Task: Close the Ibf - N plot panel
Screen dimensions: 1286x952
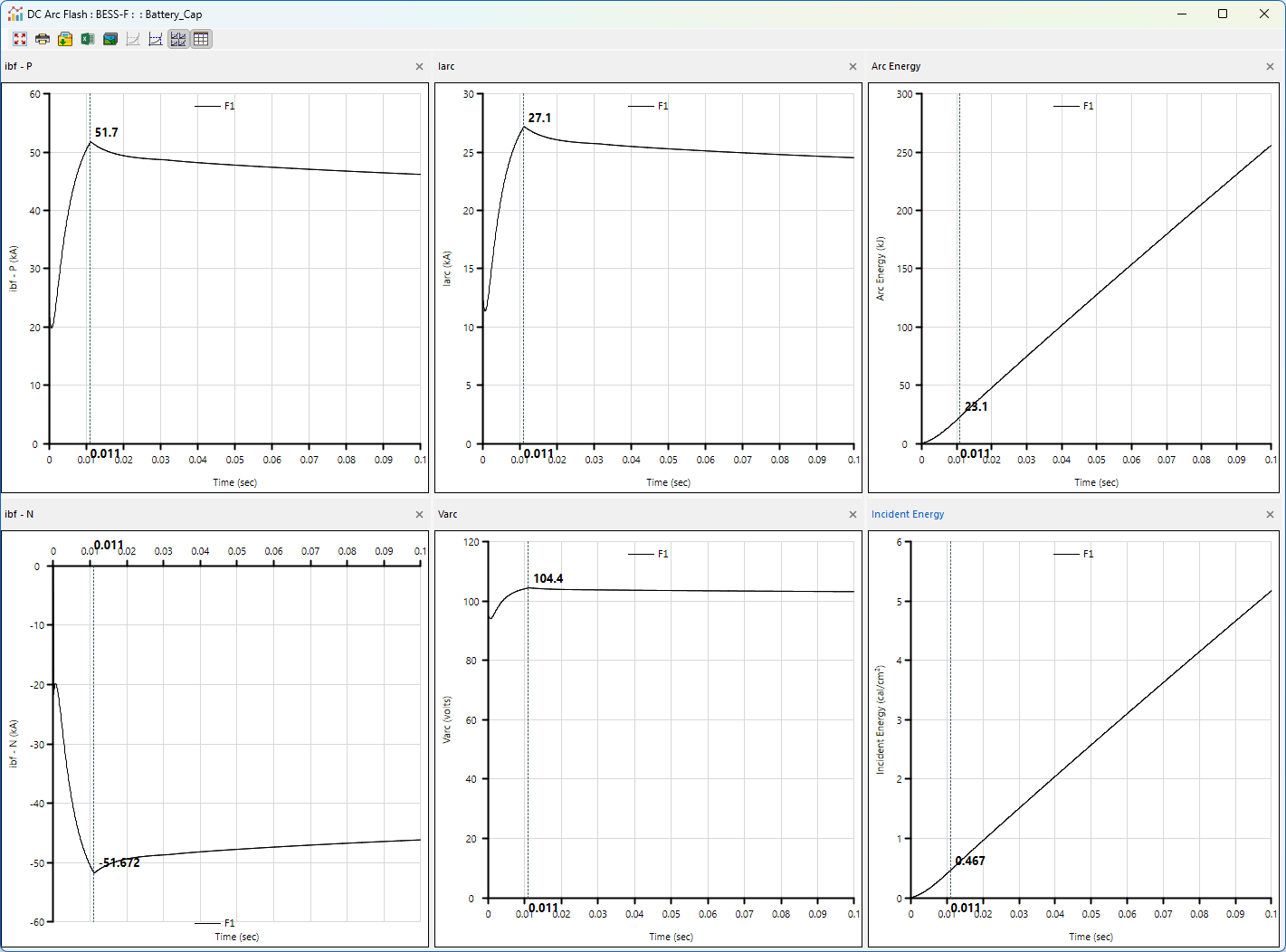Action: tap(419, 515)
